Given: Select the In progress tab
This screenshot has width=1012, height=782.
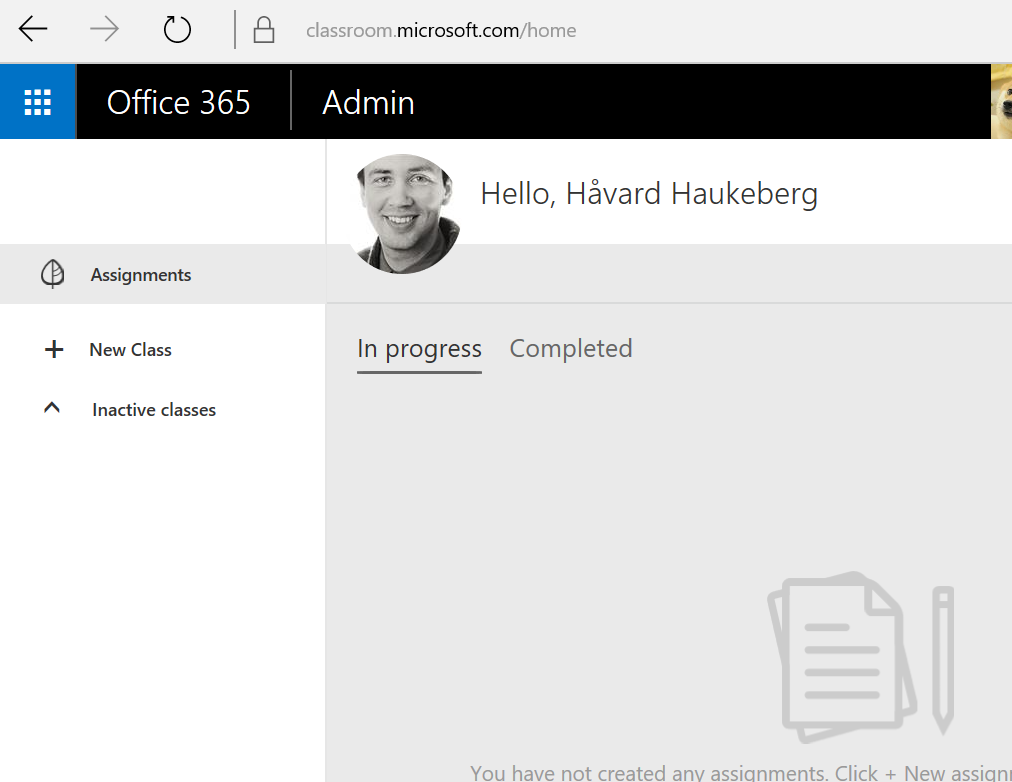Looking at the screenshot, I should click(x=419, y=349).
